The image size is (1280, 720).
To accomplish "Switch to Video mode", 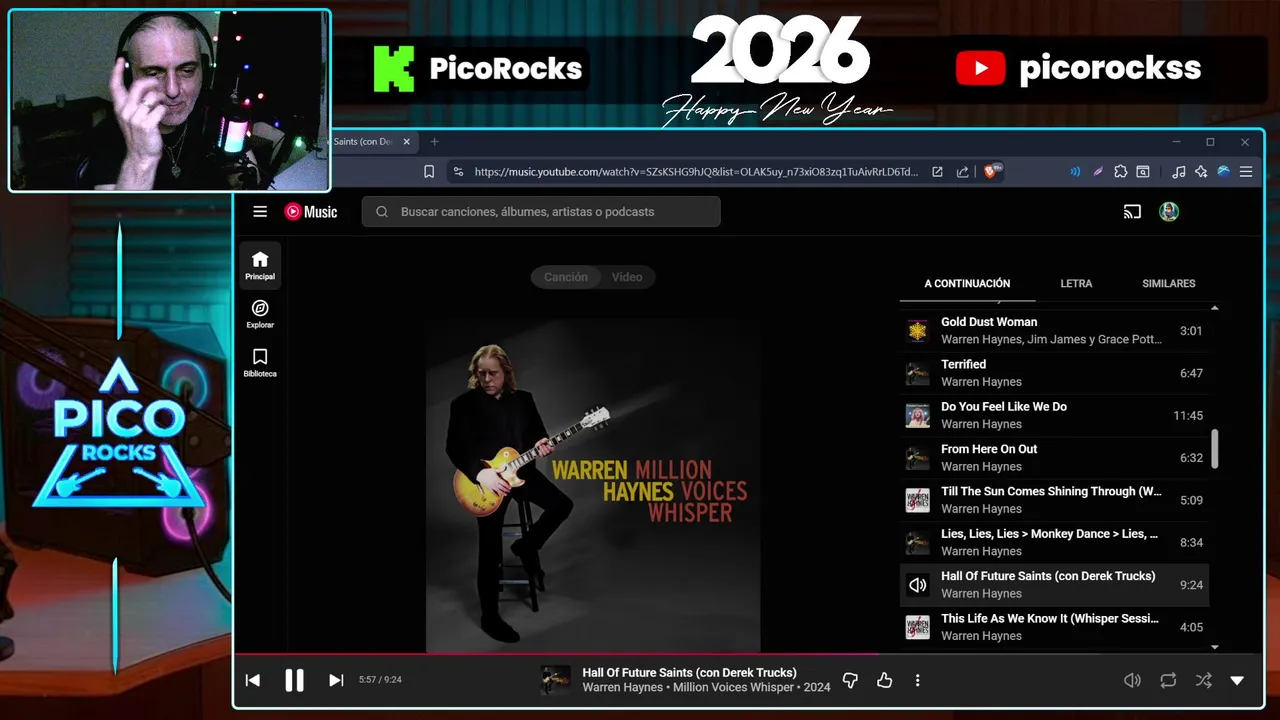I will [x=627, y=277].
